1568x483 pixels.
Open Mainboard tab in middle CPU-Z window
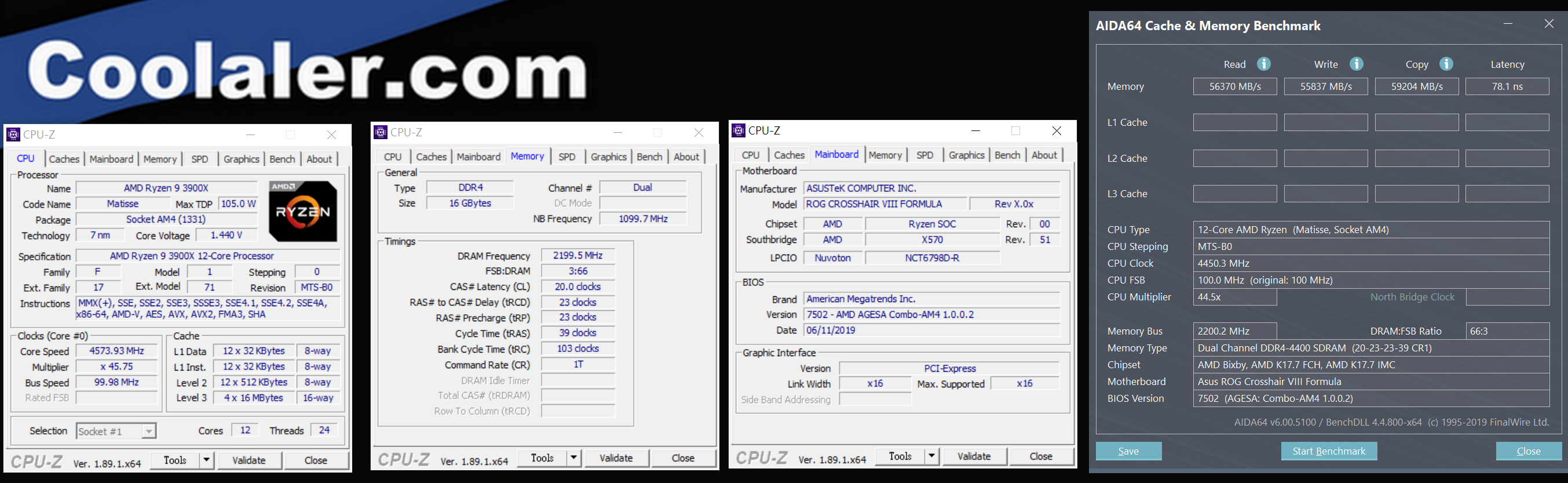[478, 157]
